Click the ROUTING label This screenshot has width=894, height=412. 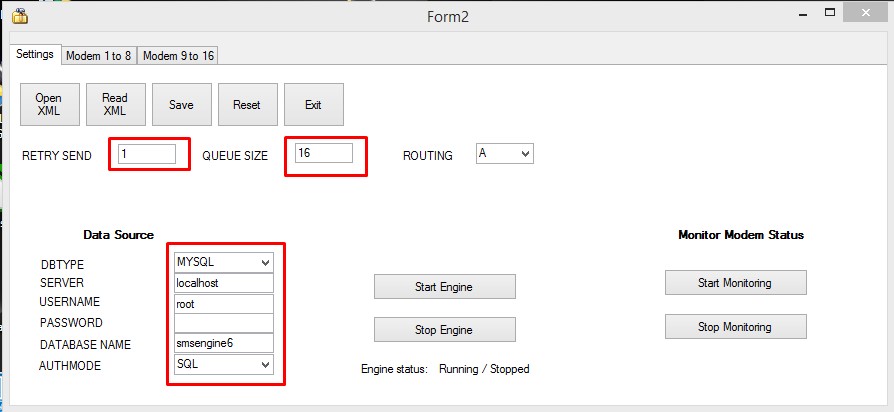[x=428, y=156]
